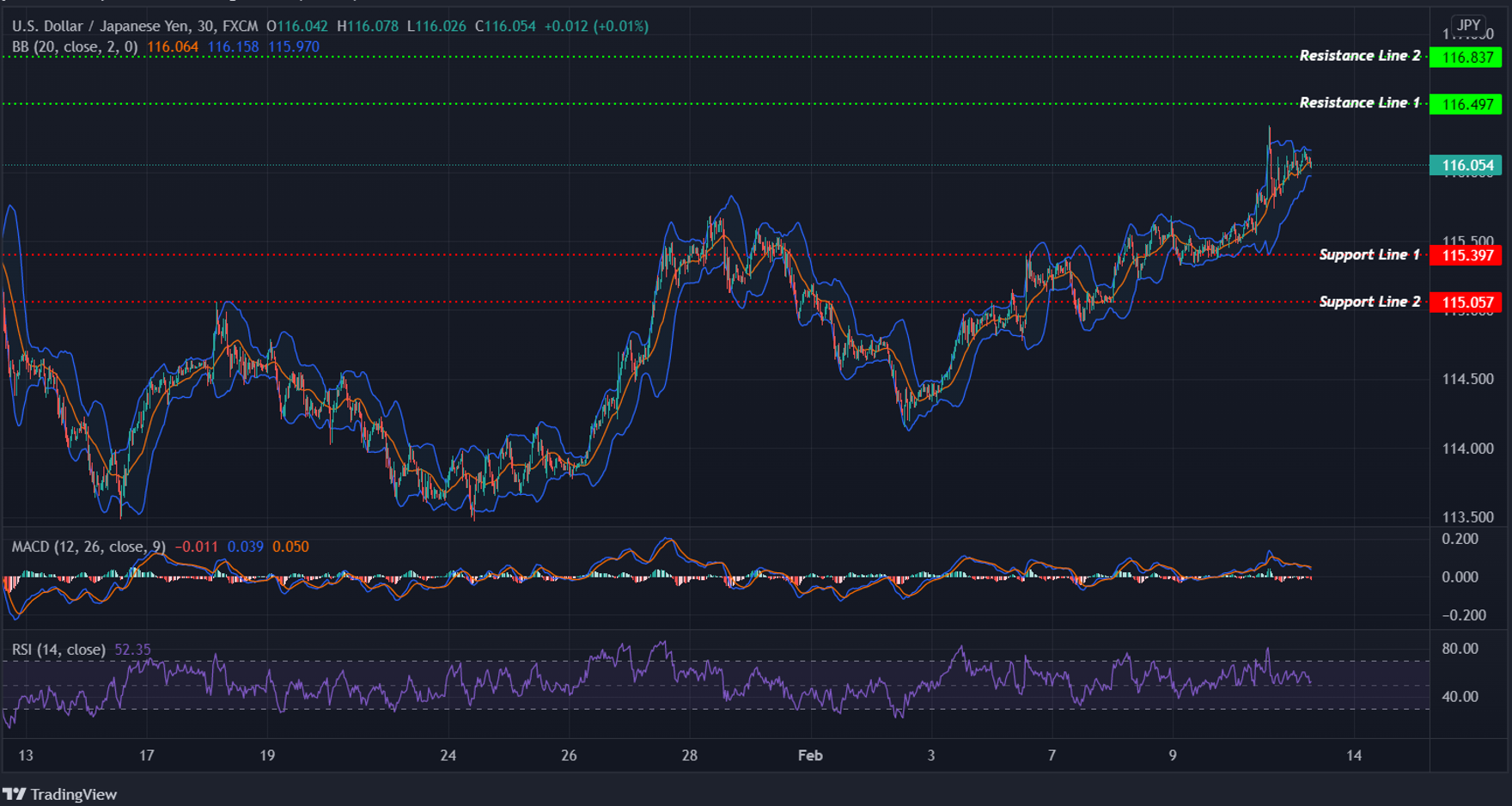The image size is (1512, 806).
Task: Select the MACD (12, 26, close, 9) legend
Action: click(x=86, y=544)
